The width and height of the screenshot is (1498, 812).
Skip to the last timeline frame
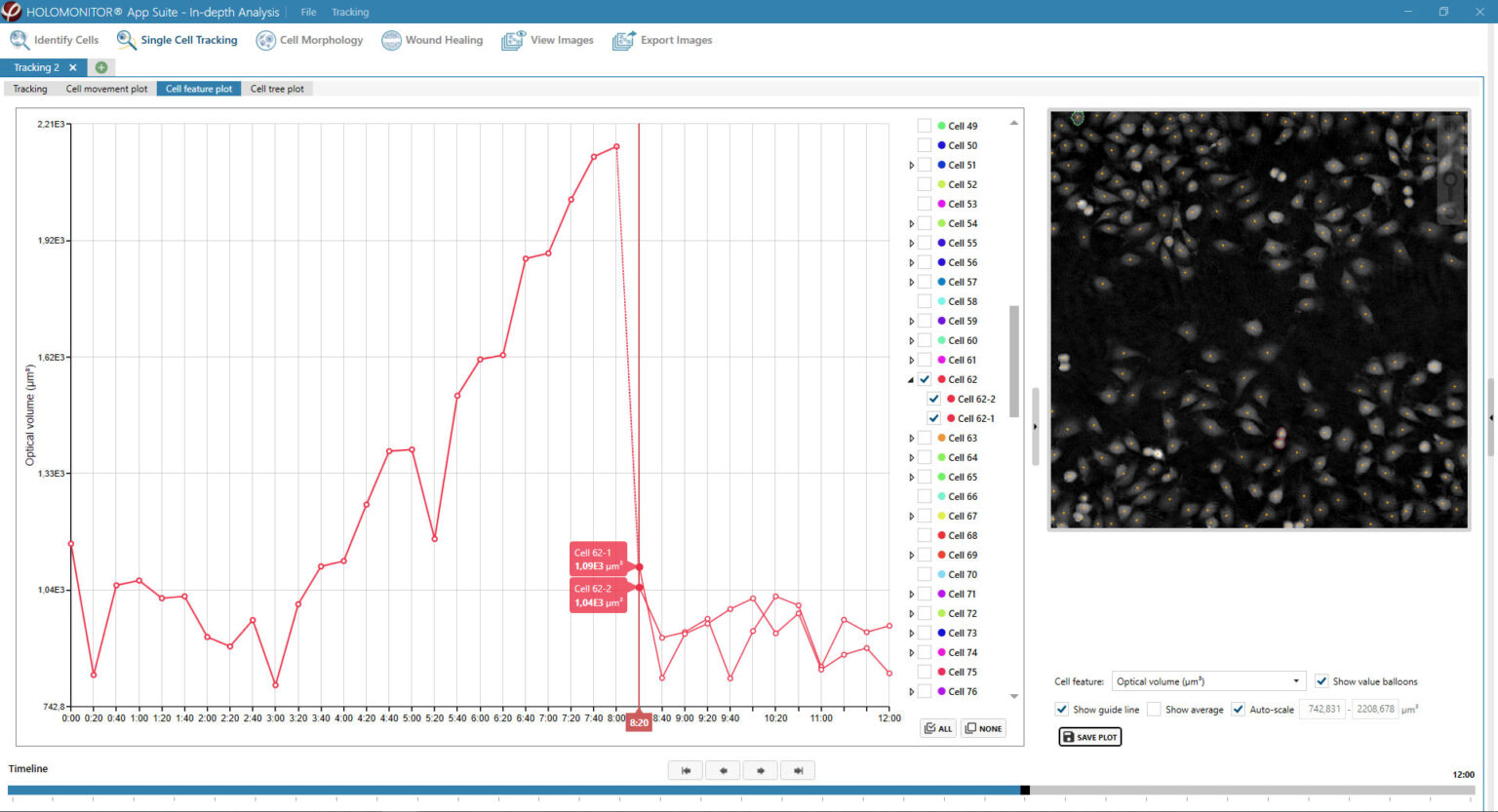(x=798, y=770)
